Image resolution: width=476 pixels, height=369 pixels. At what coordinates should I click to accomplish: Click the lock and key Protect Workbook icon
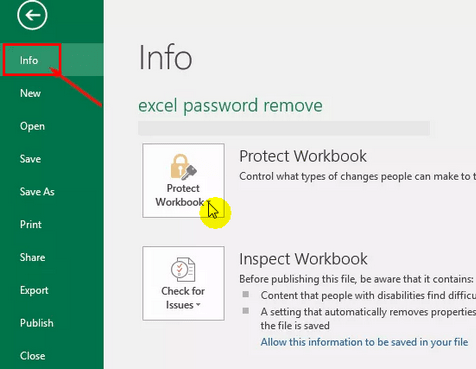pos(183,167)
